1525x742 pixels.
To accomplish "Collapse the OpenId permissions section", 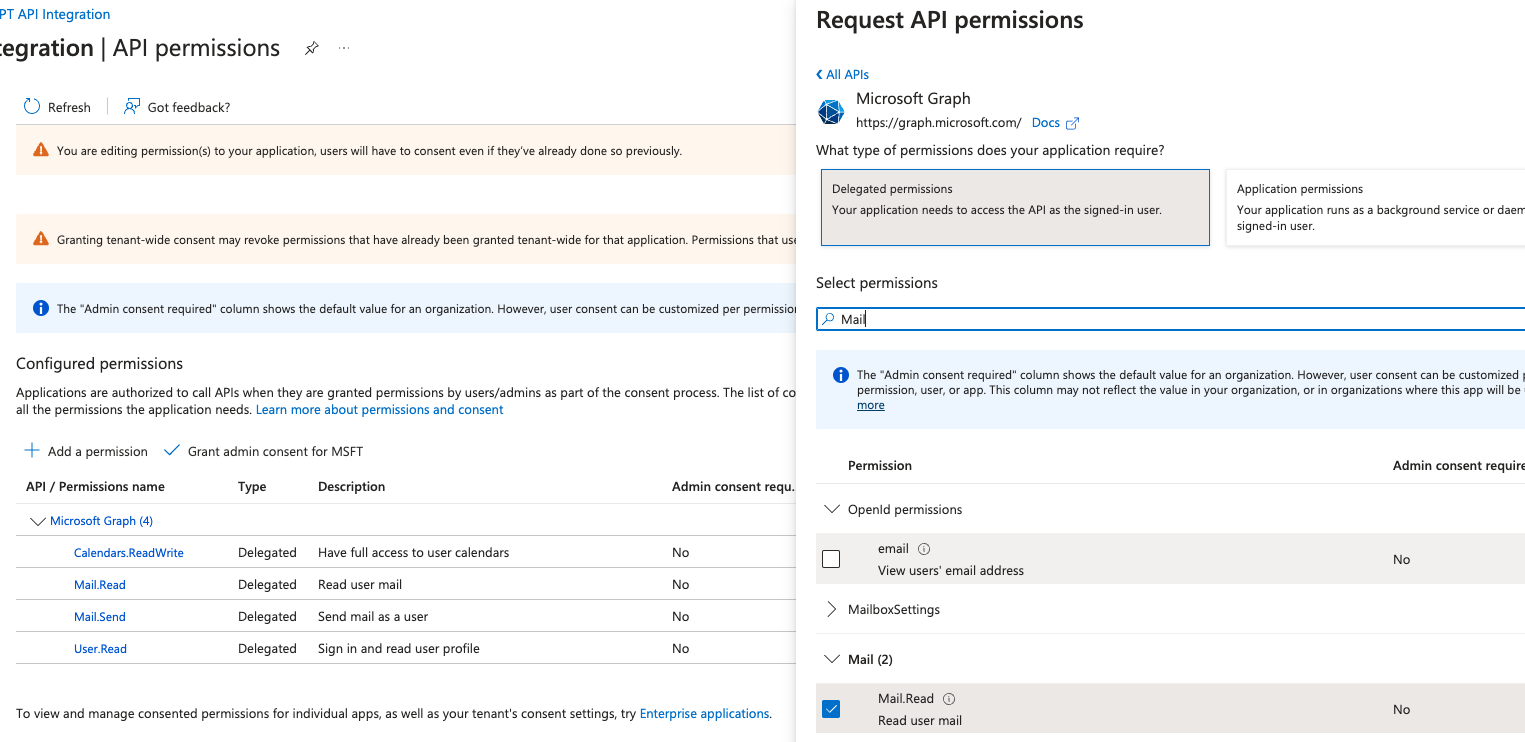I will point(832,509).
